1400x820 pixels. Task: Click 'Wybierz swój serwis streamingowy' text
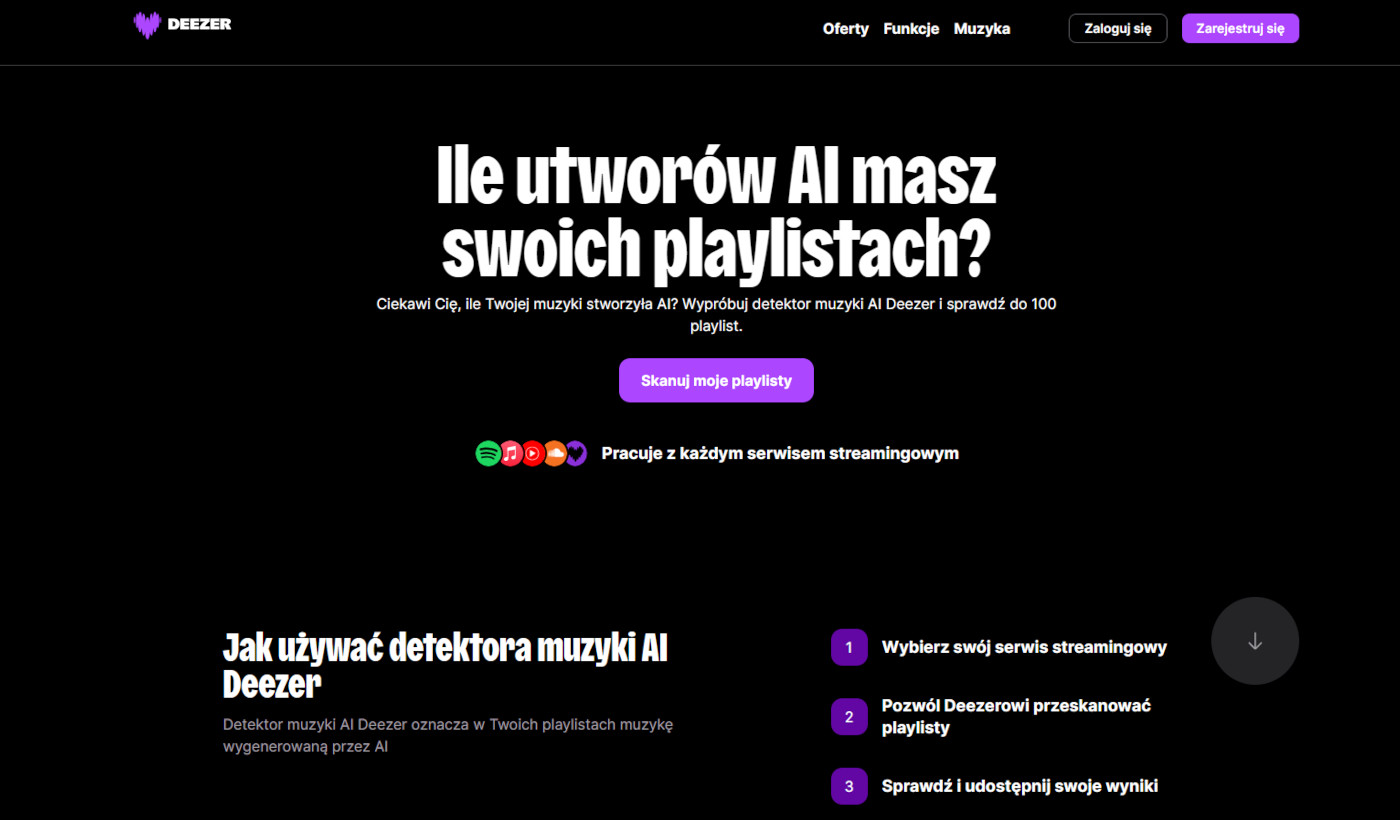[x=1024, y=647]
